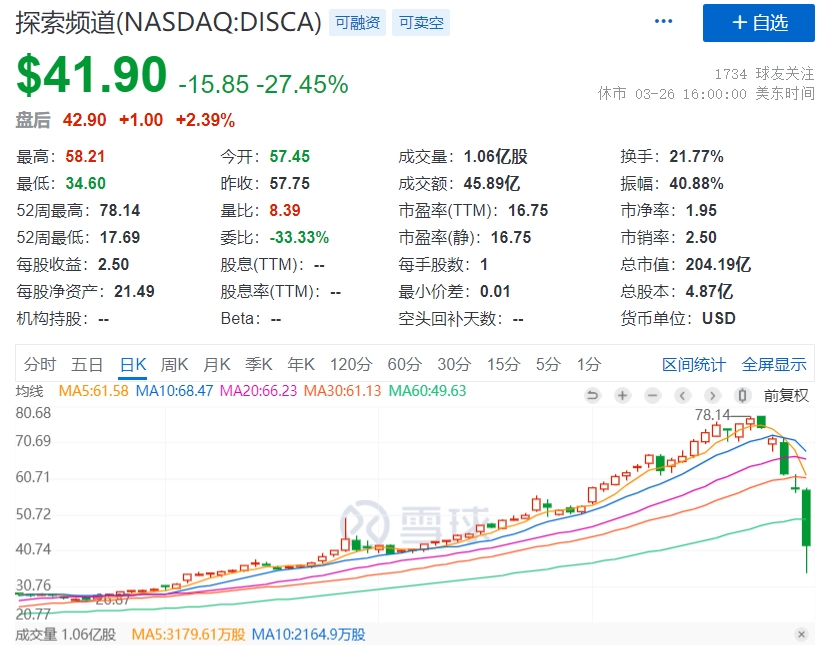Click the undo/reset chart icon

pyautogui.click(x=593, y=395)
